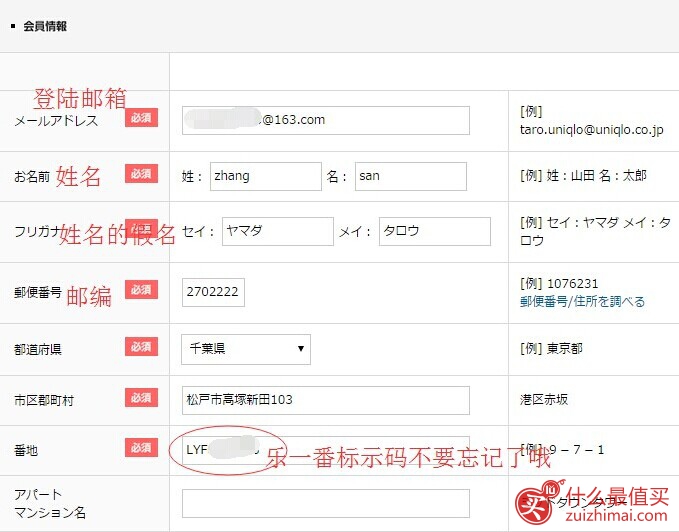
Task: Click the 必須 badge in the 郵便番号 row
Action: (x=141, y=290)
